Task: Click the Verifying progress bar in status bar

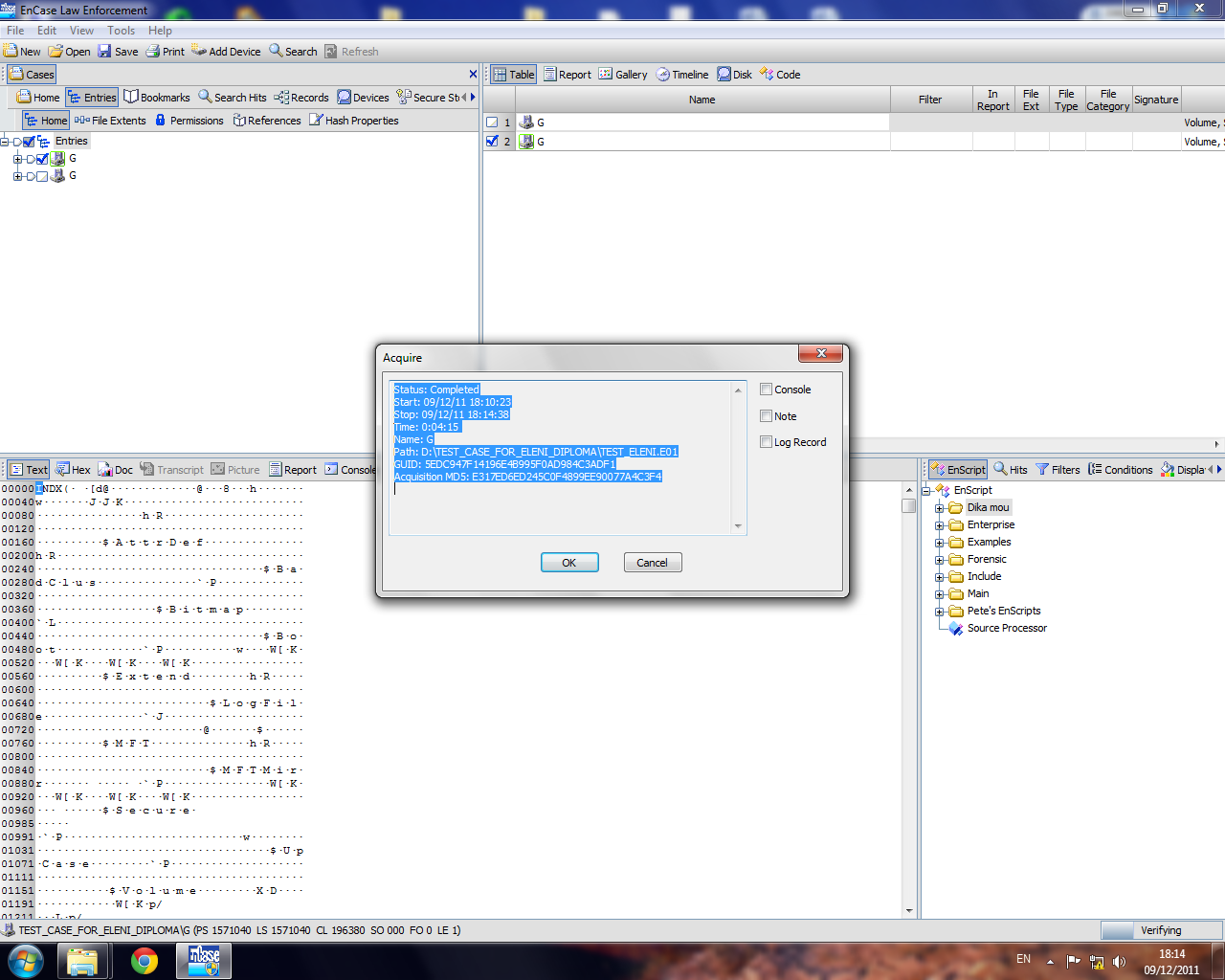Action: tap(1162, 930)
